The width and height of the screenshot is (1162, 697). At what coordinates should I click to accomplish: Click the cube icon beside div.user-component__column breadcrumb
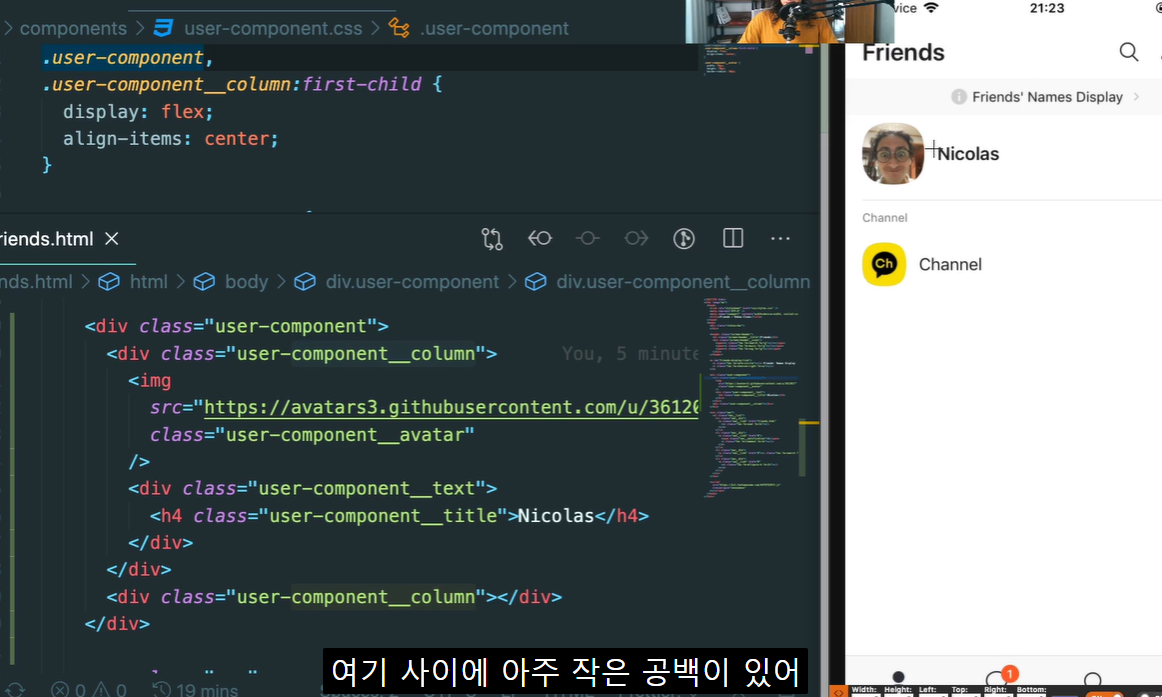[x=535, y=281]
